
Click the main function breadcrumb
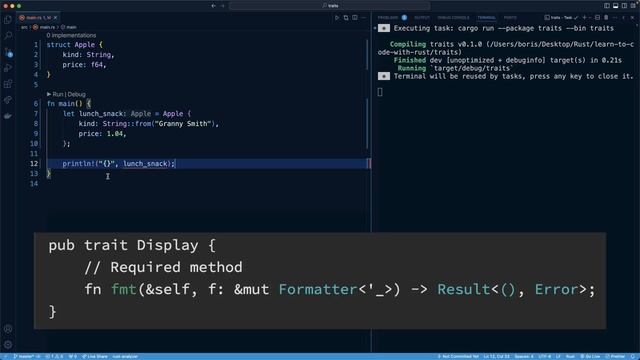click(69, 27)
